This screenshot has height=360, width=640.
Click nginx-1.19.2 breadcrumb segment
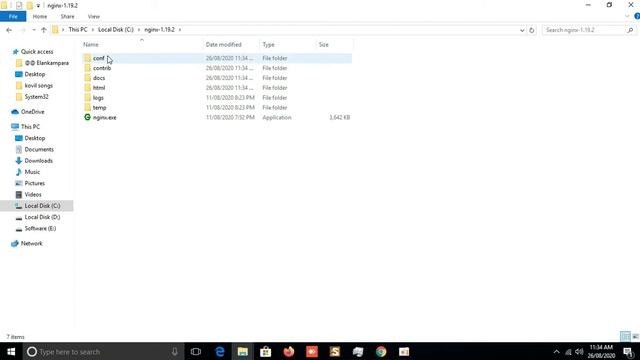point(159,30)
